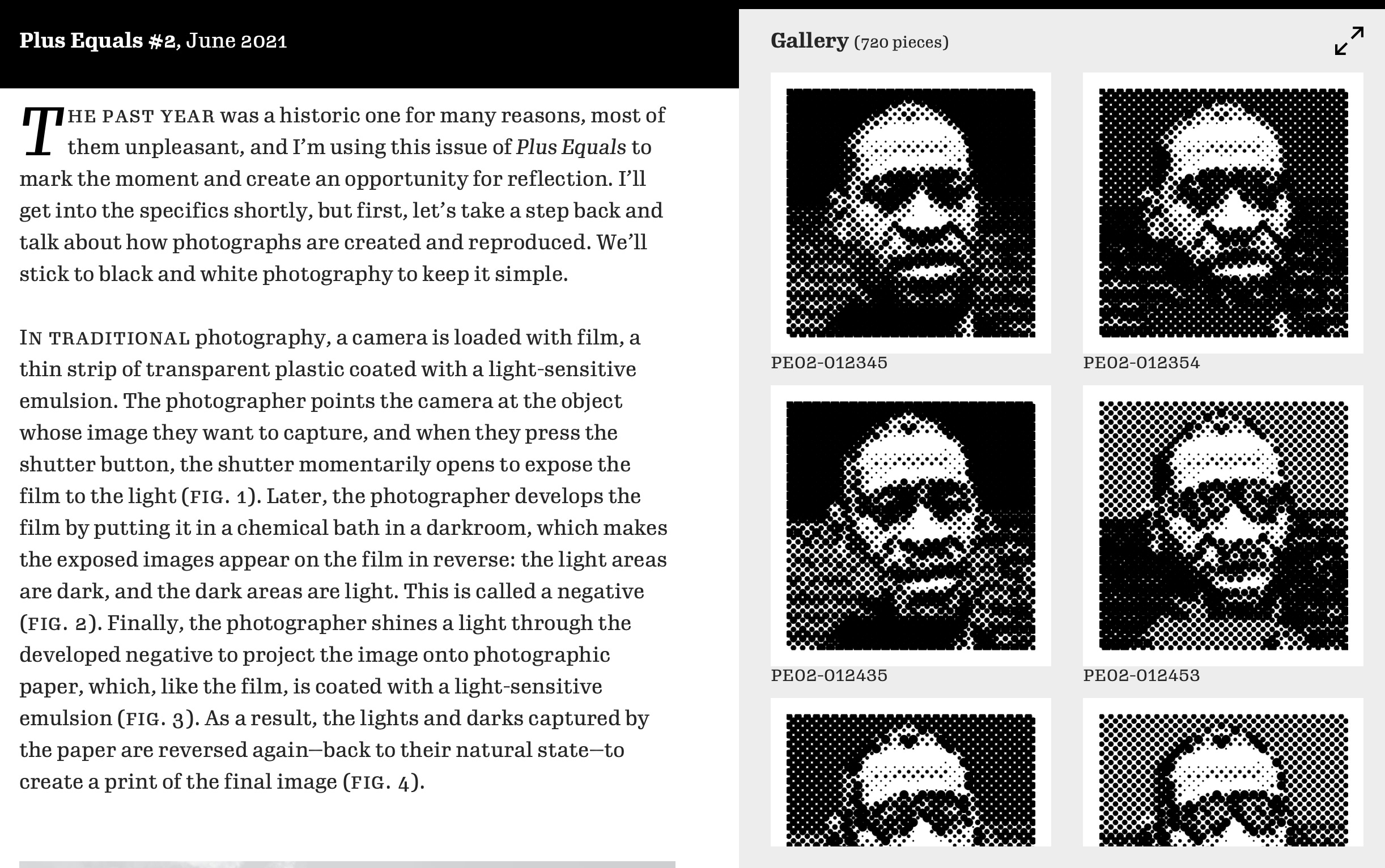Click the PE02-012453 caption label
The width and height of the screenshot is (1385, 868).
1141,675
